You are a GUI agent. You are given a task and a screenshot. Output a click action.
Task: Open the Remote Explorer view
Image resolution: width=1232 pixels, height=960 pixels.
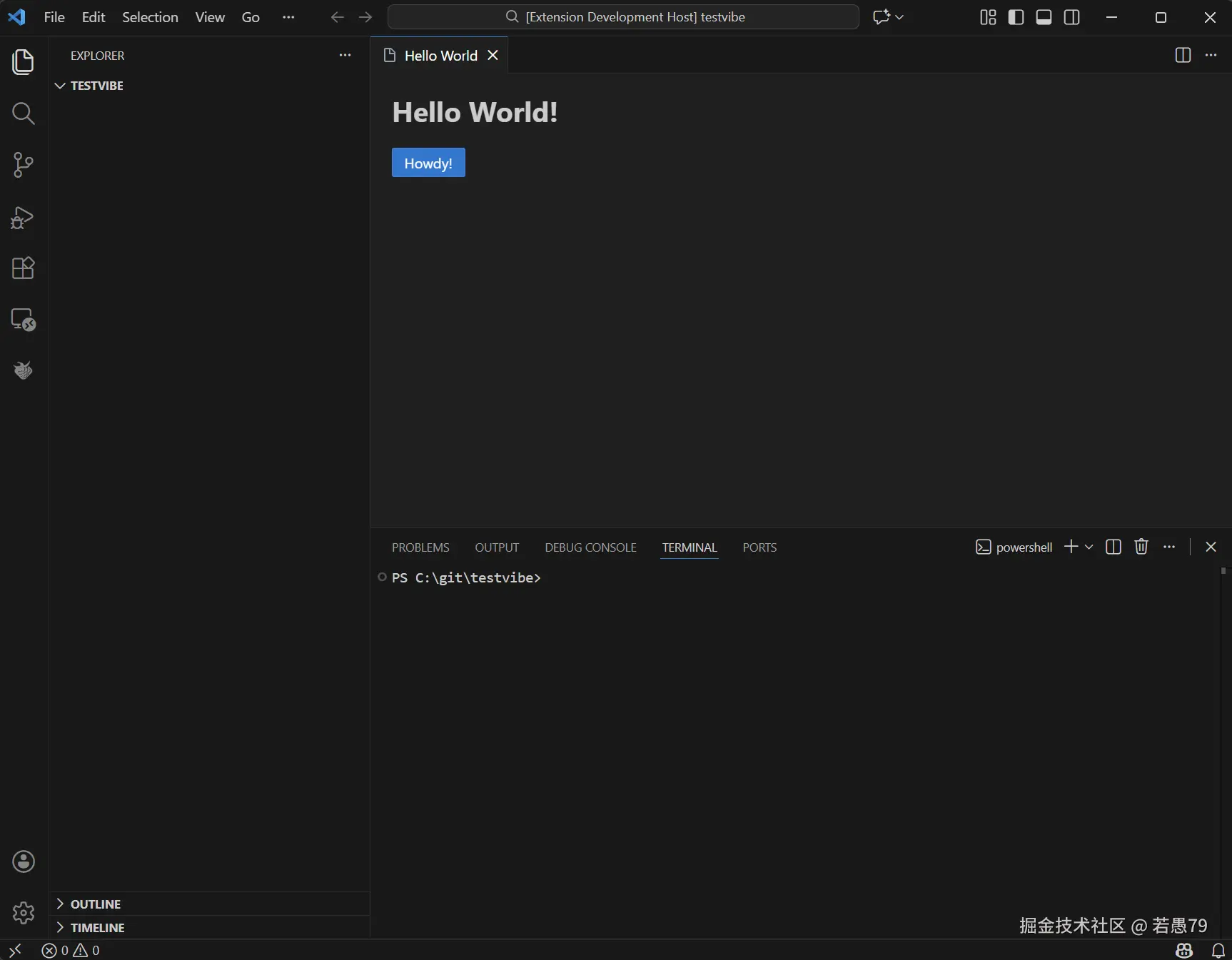24,320
